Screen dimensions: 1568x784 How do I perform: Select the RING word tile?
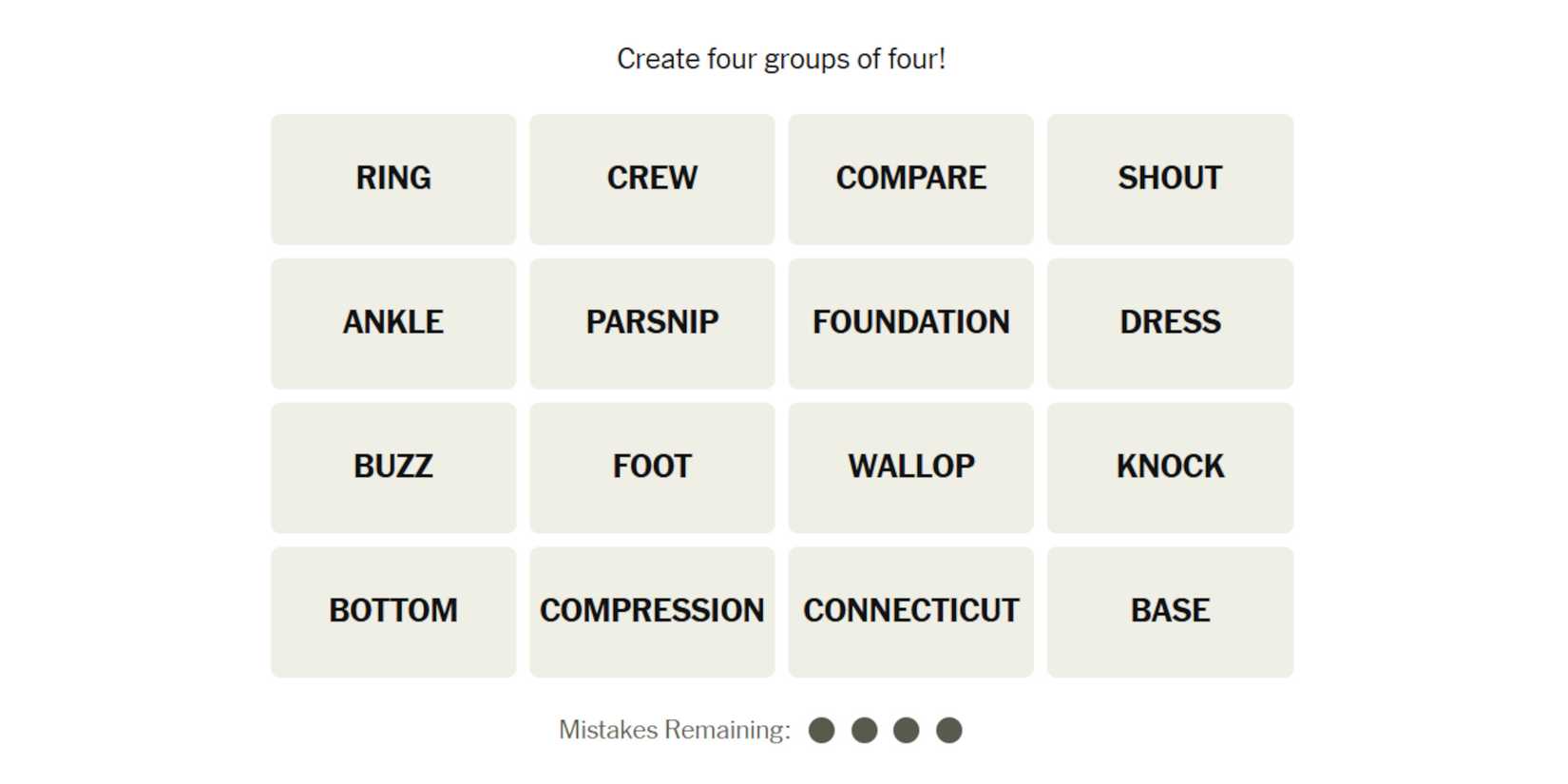(x=393, y=179)
